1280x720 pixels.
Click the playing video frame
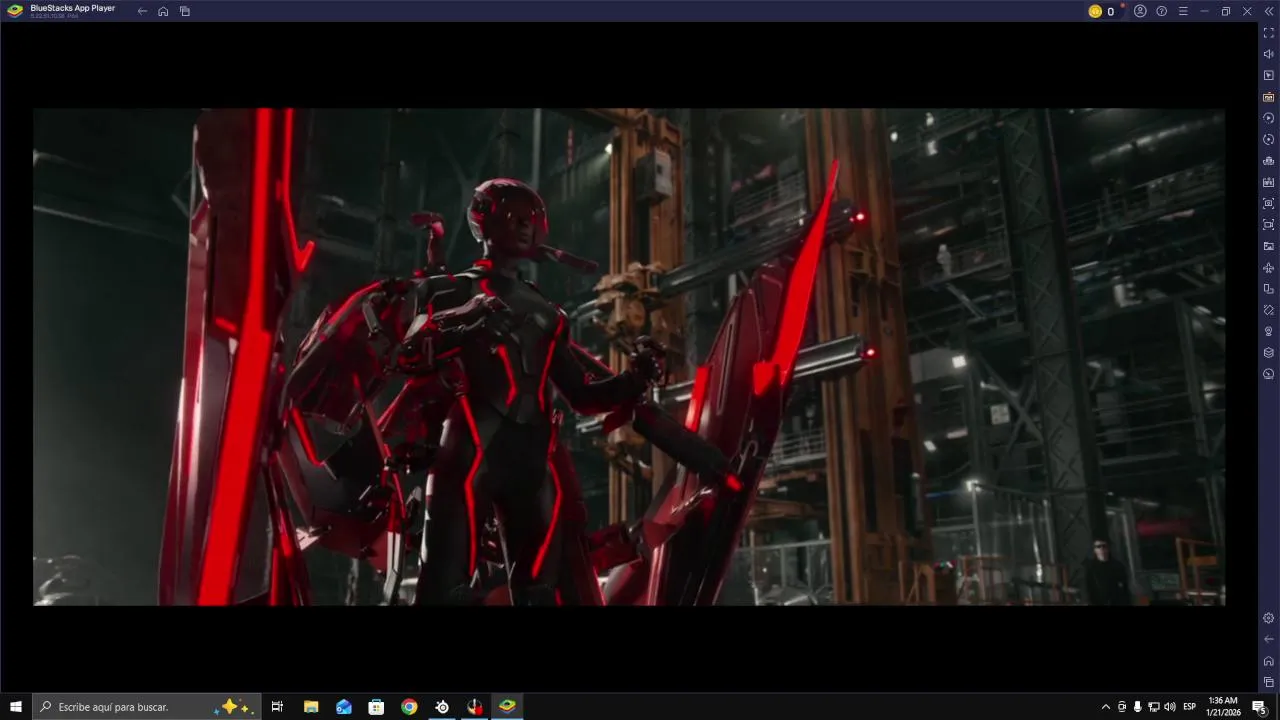pos(629,357)
